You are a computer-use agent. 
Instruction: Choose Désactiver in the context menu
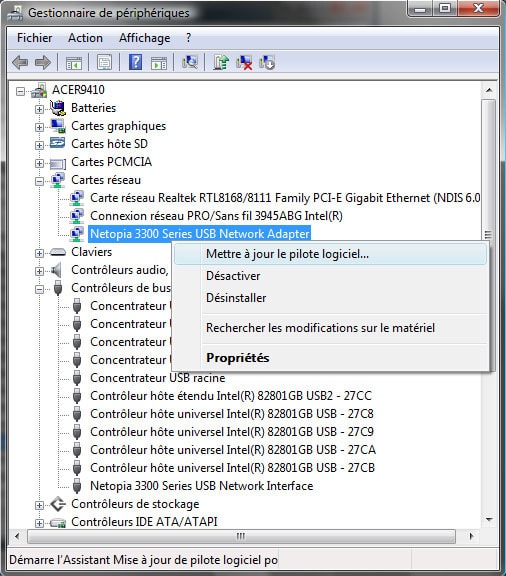point(331,276)
